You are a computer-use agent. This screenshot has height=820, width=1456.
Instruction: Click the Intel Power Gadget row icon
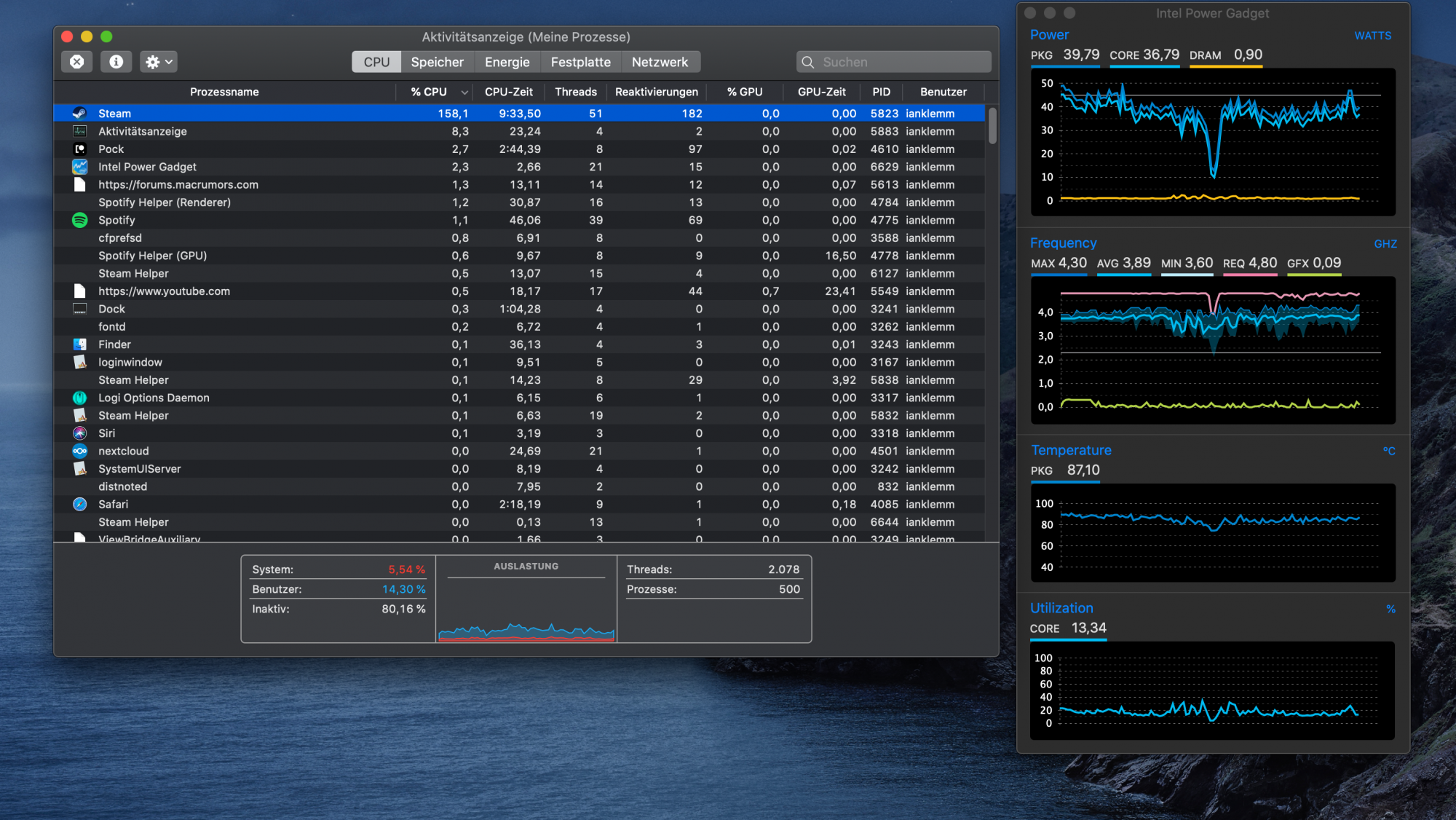click(80, 167)
